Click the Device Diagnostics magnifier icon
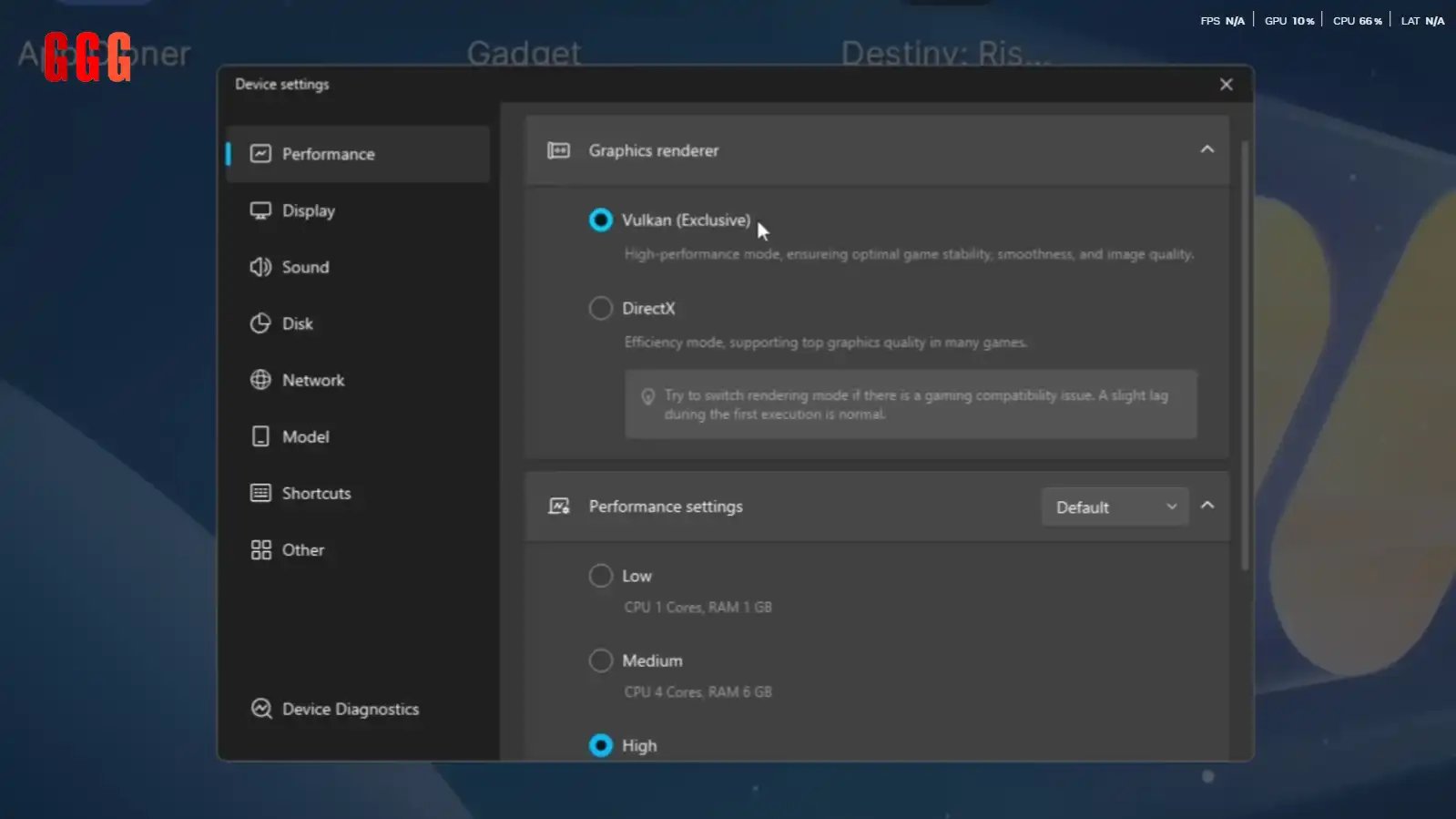The width and height of the screenshot is (1456, 819). (261, 709)
